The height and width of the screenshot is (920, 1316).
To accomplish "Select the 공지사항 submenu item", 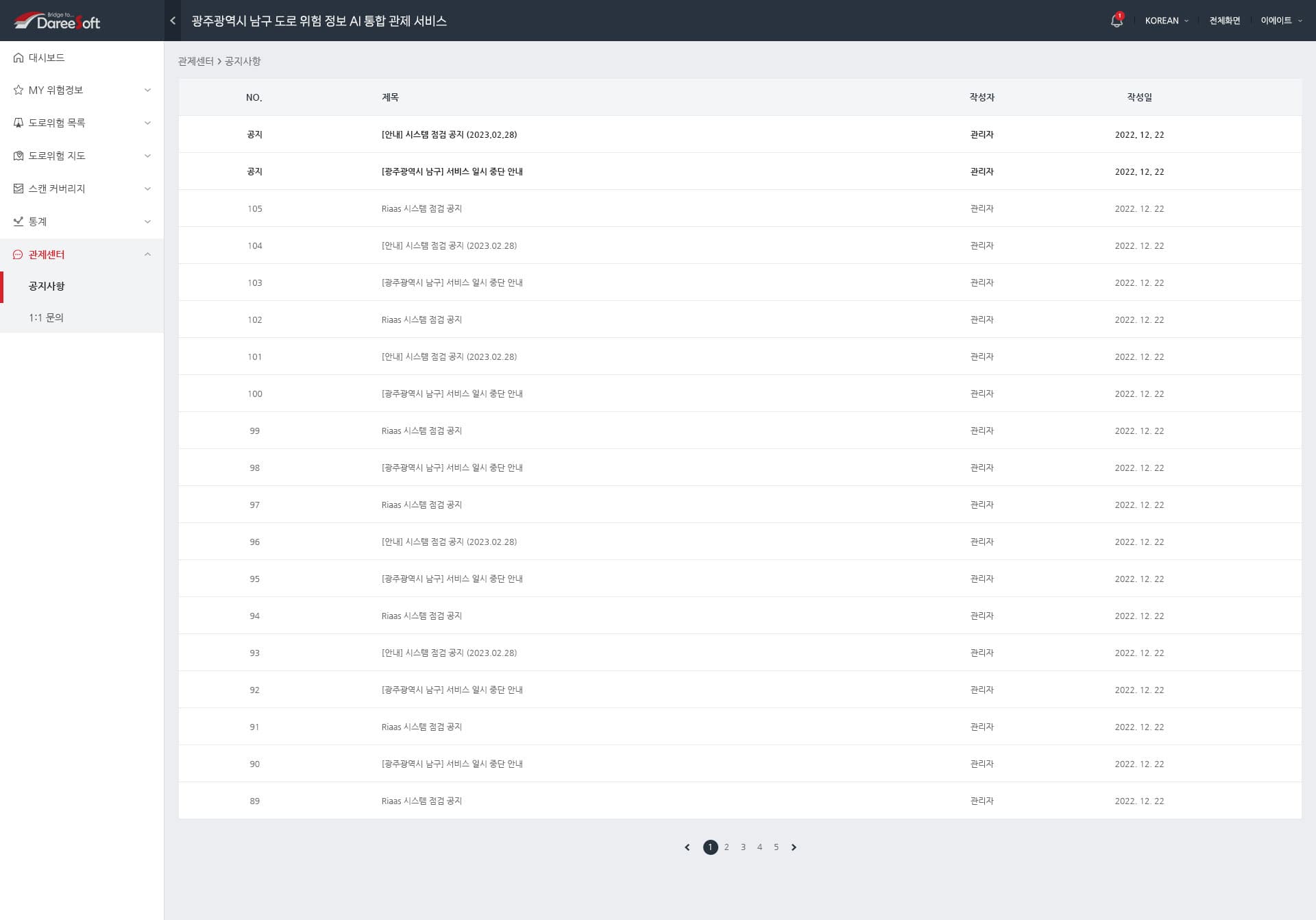I will click(47, 286).
